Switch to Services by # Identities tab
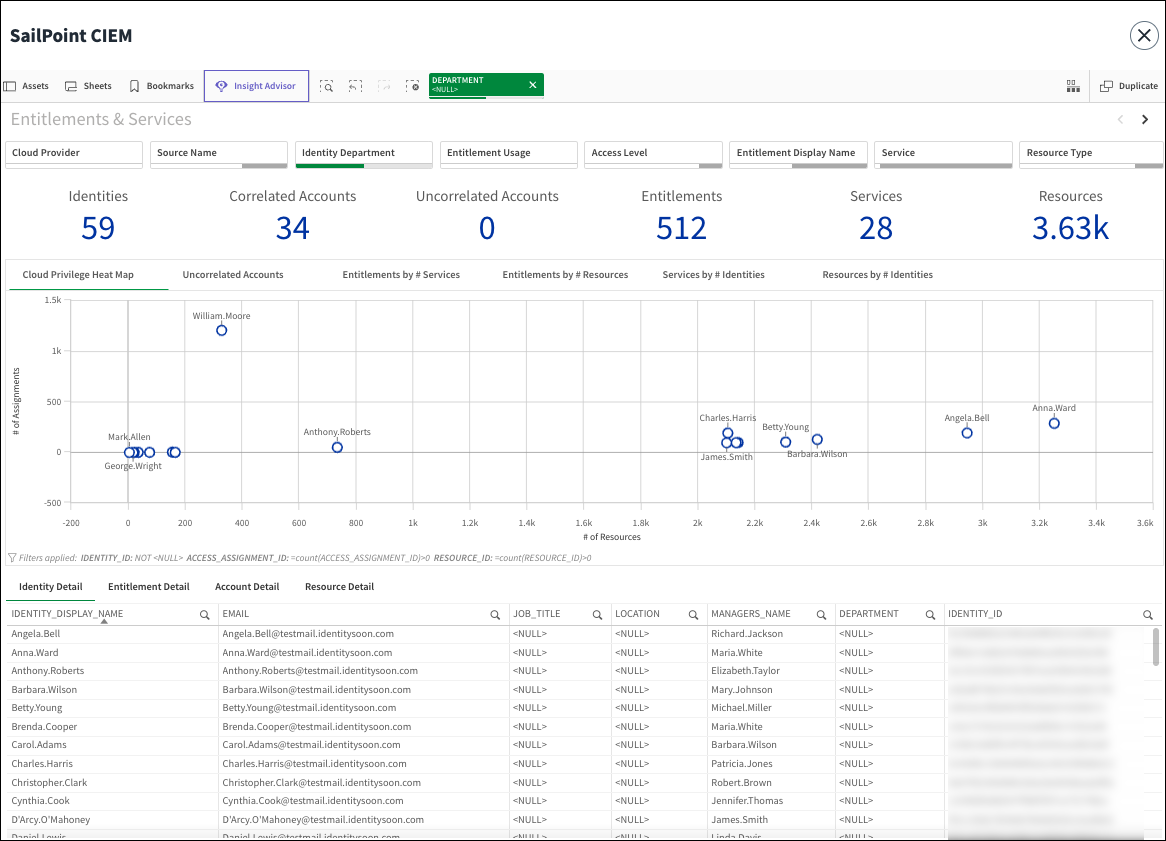Viewport: 1166px width, 841px height. 713,275
